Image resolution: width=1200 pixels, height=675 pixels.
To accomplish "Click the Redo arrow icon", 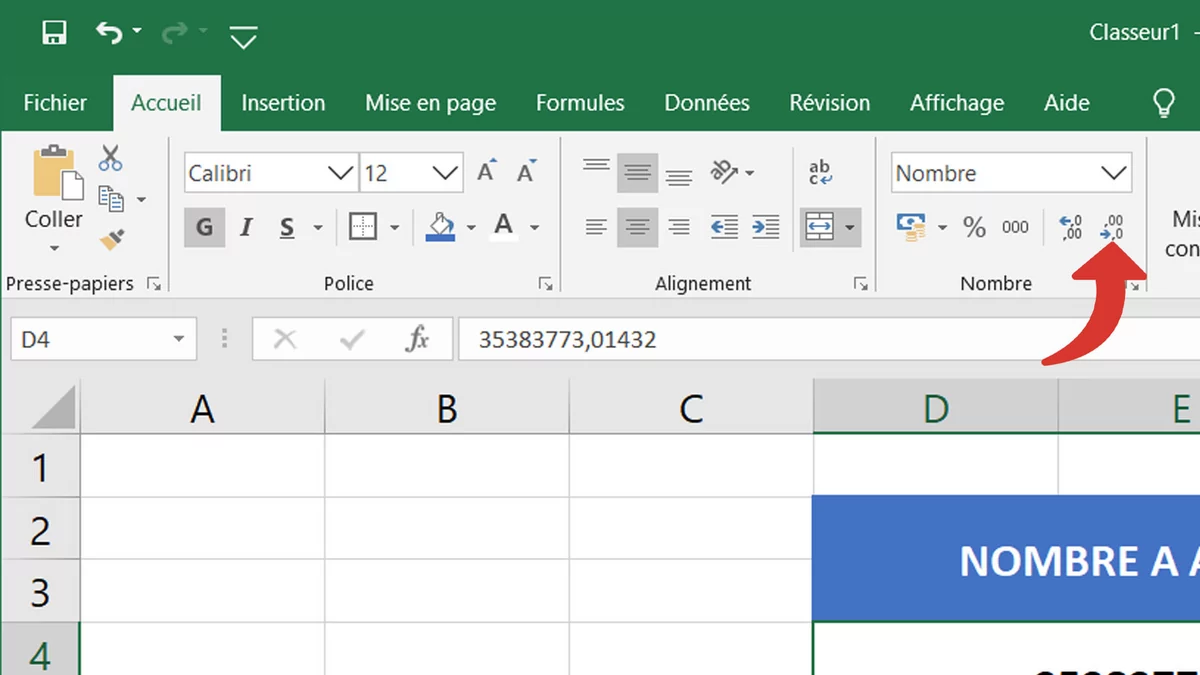I will tap(174, 33).
